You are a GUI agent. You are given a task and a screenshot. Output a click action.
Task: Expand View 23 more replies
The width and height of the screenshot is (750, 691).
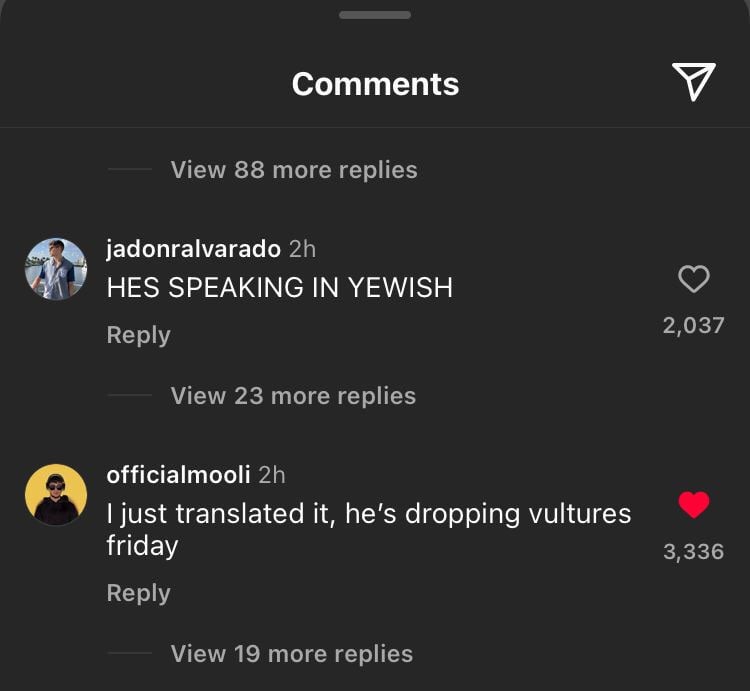pos(293,396)
